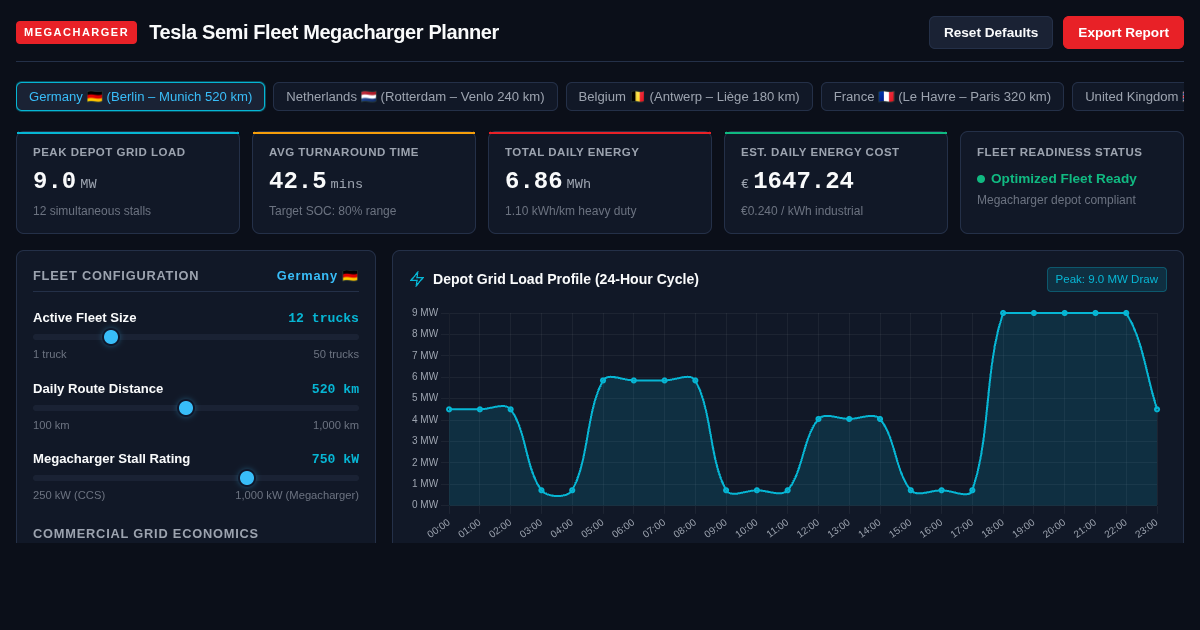Click Germany flag in Fleet Configuration header
Image resolution: width=1200 pixels, height=630 pixels.
(350, 276)
